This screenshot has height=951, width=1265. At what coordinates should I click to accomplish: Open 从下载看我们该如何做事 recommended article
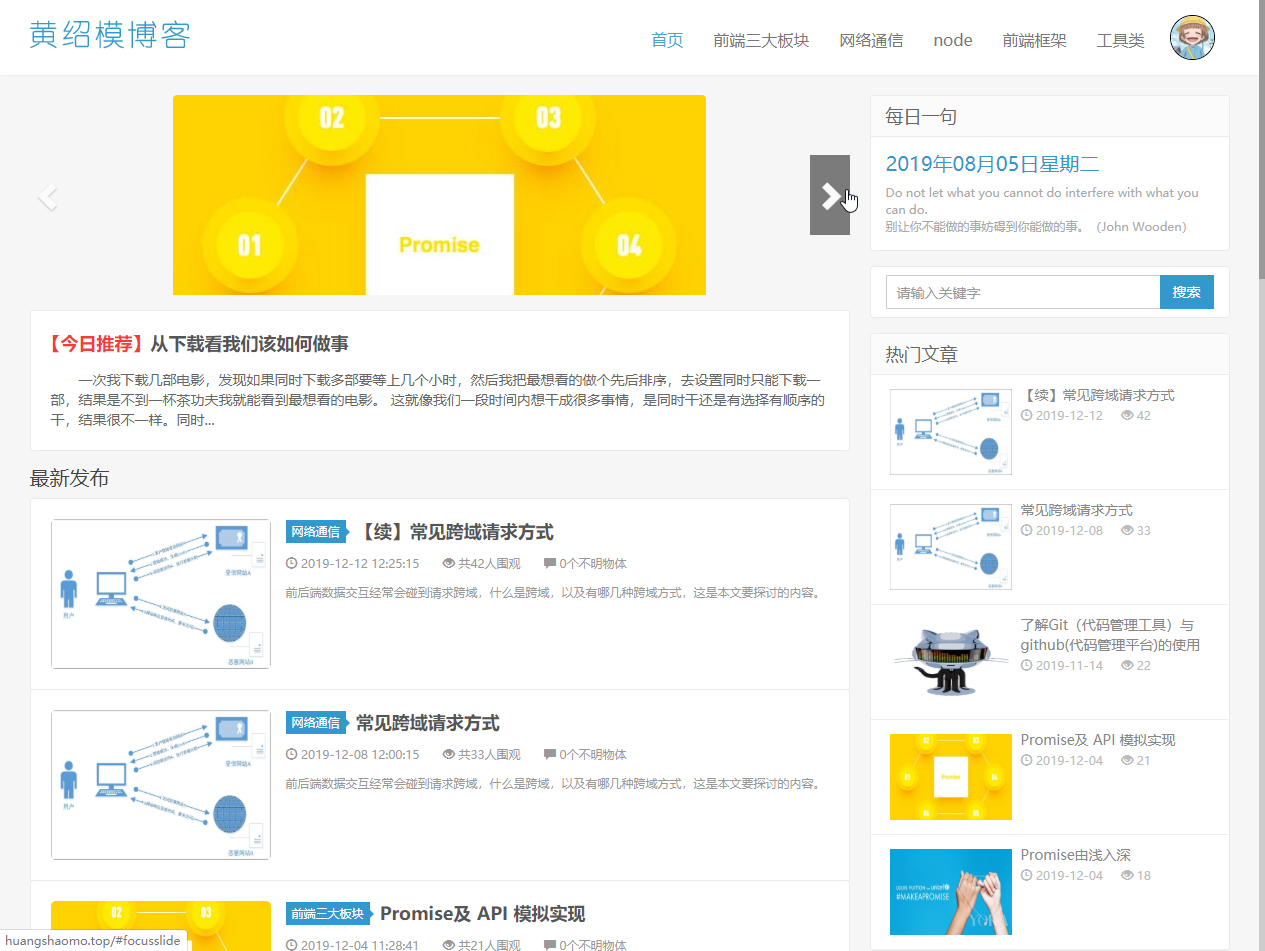click(249, 344)
